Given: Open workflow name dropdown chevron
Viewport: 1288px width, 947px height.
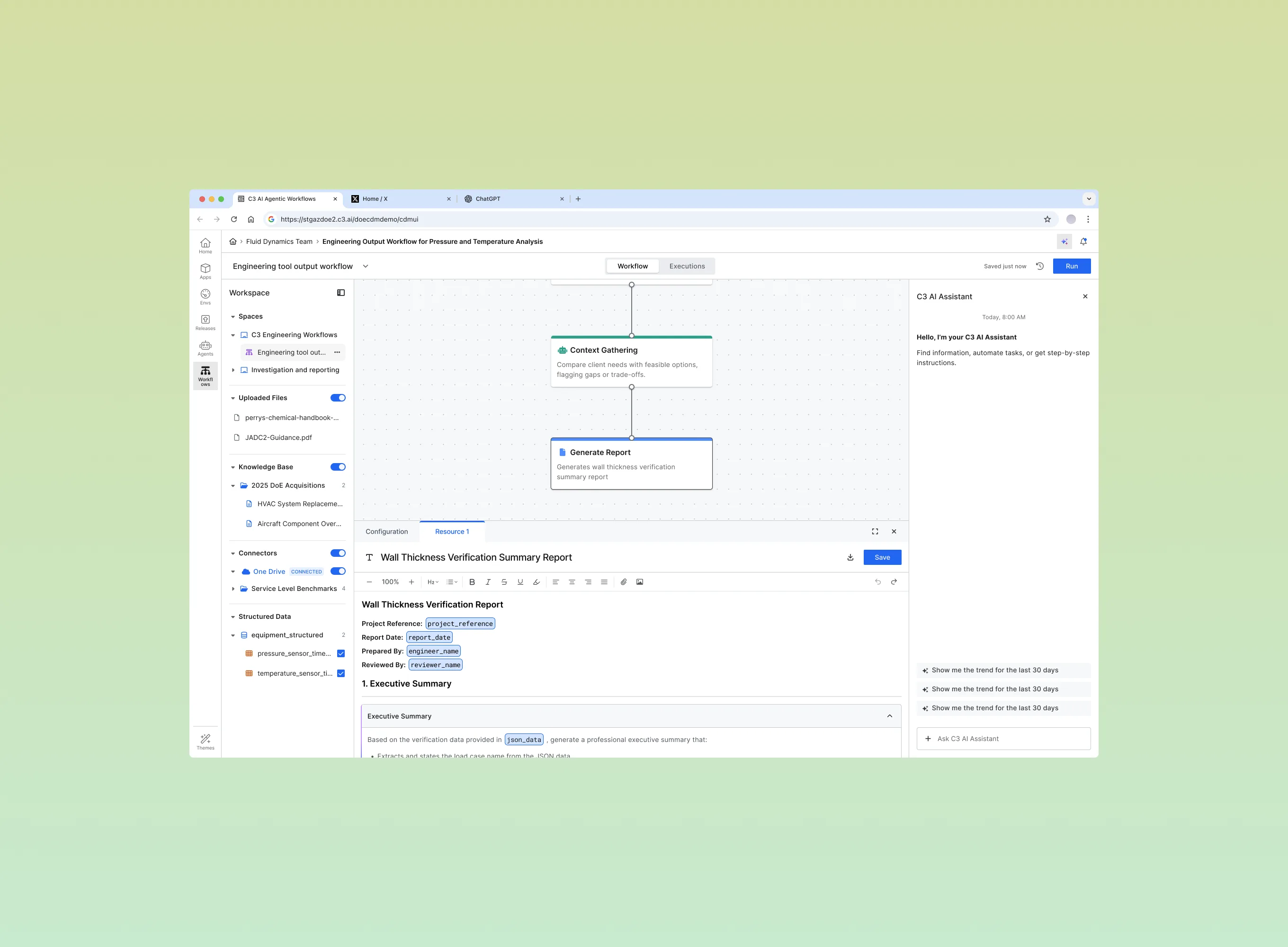Looking at the screenshot, I should pos(366,267).
